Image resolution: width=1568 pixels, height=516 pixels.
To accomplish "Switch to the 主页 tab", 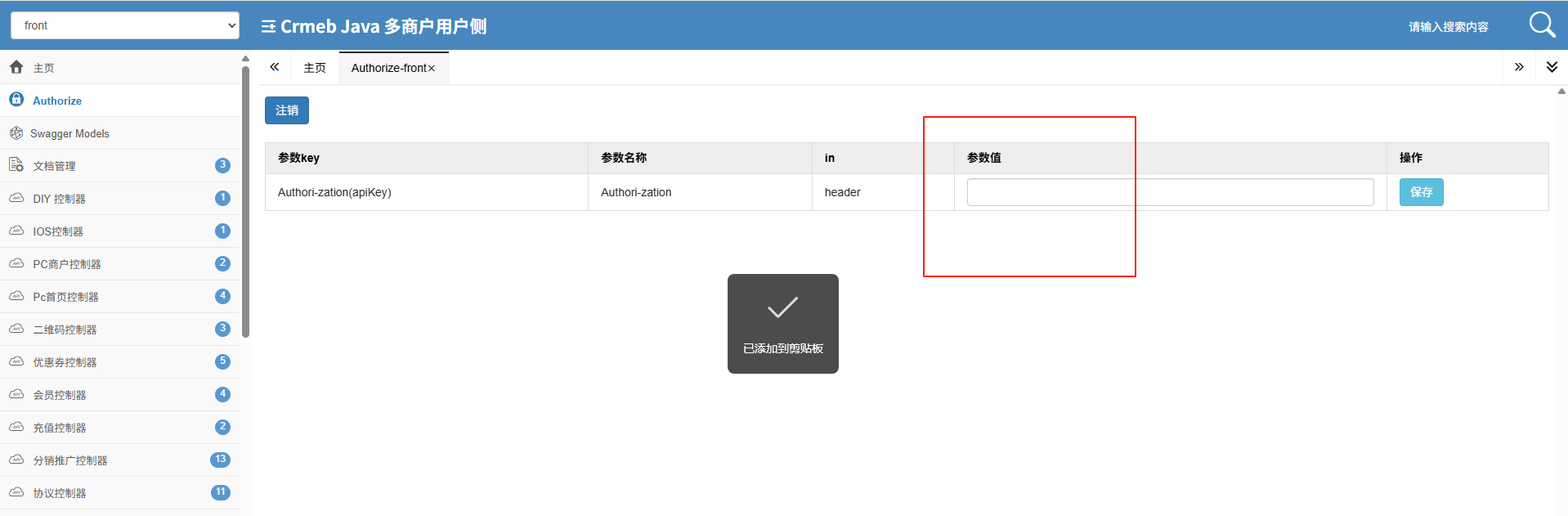I will (315, 68).
